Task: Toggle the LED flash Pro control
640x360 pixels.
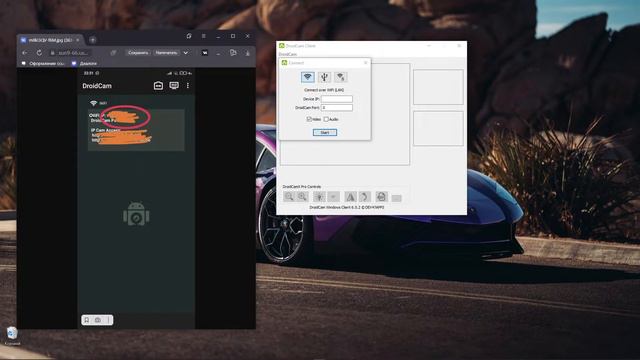Action: pyautogui.click(x=320, y=197)
